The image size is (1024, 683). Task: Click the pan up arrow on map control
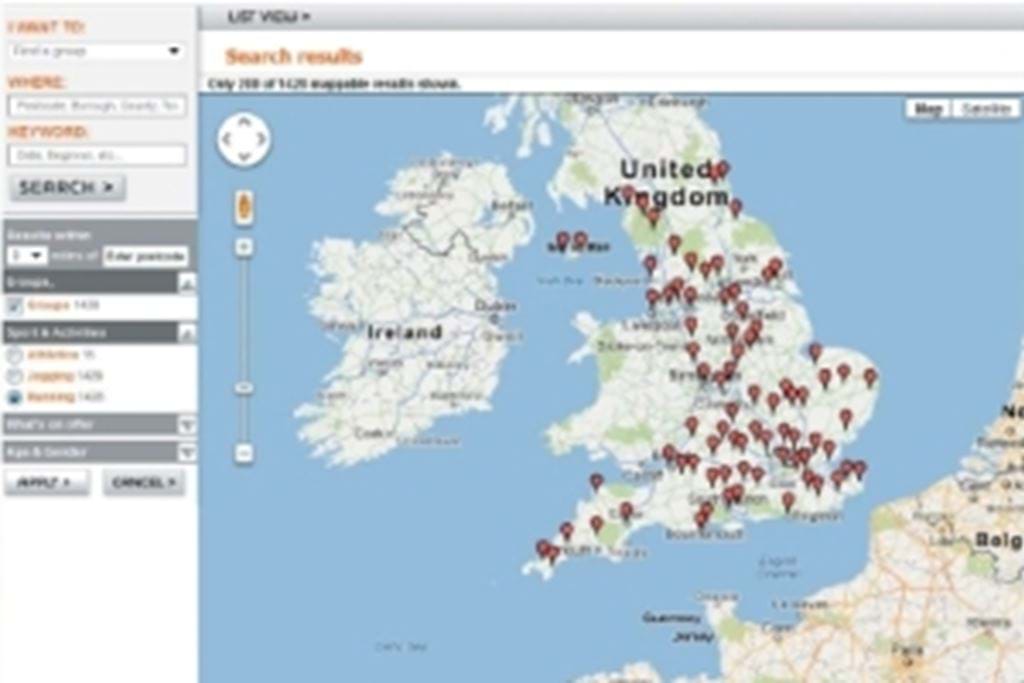(x=241, y=119)
